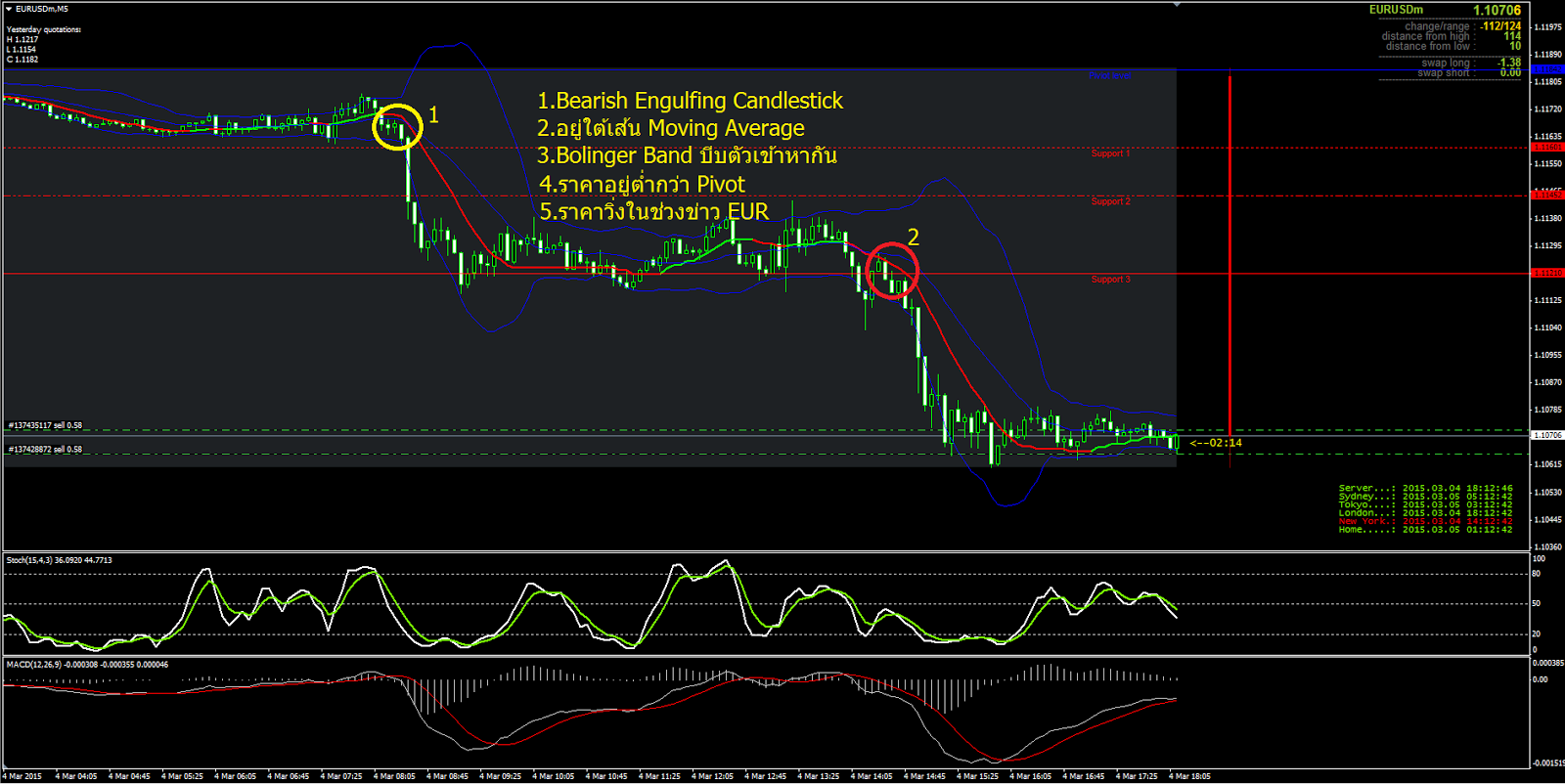This screenshot has width=1565, height=784.
Task: Click the 1.10530 level on the price axis
Action: [1547, 492]
